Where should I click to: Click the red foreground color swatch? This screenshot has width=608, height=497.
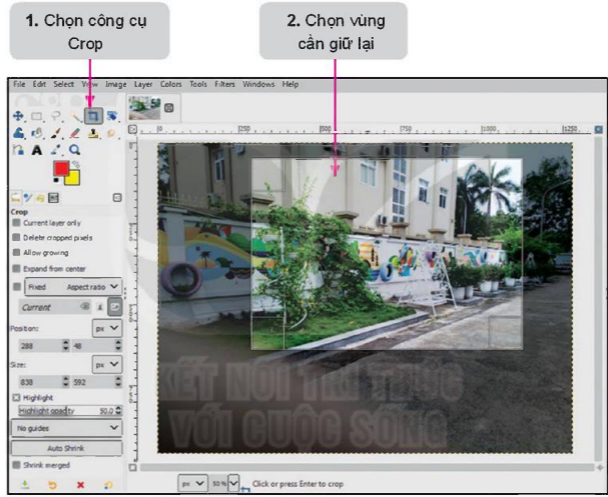tap(59, 169)
